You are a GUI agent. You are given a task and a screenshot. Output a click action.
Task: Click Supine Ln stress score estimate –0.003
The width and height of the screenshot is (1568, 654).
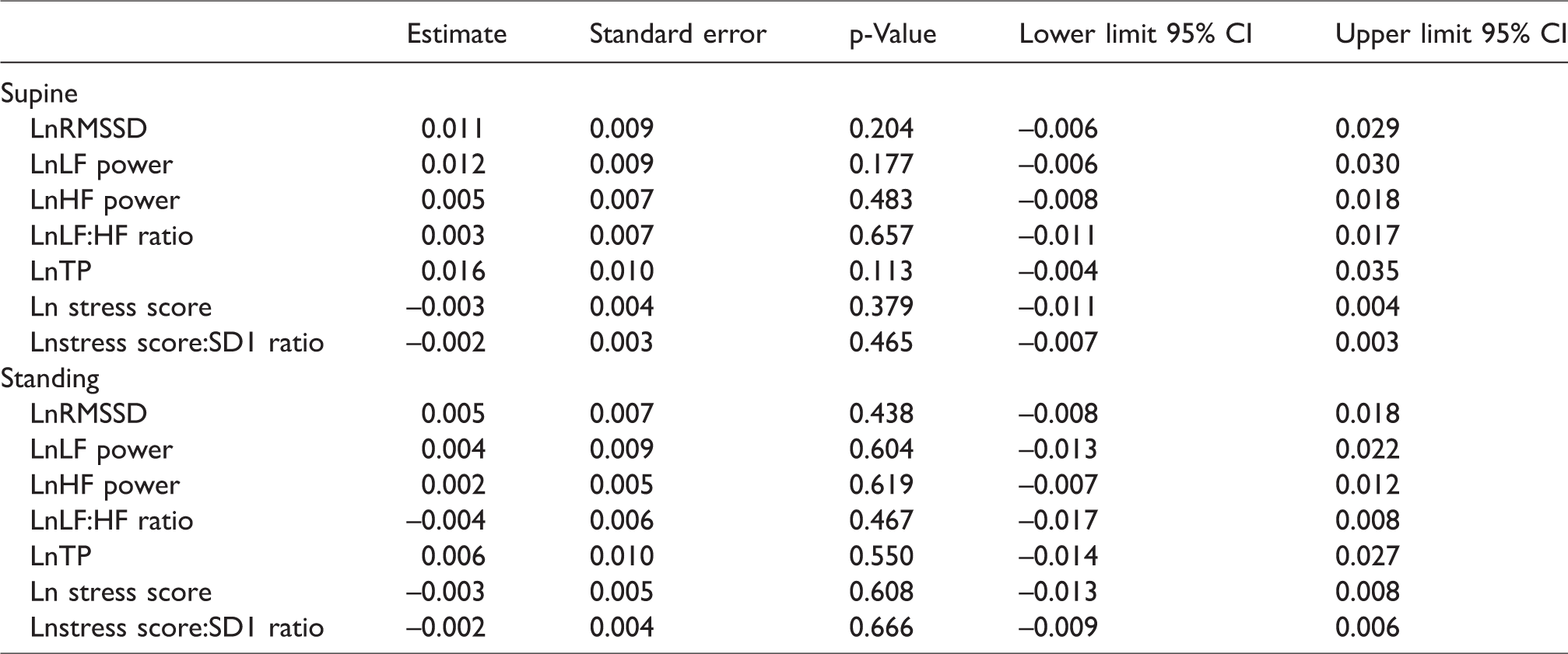(446, 306)
